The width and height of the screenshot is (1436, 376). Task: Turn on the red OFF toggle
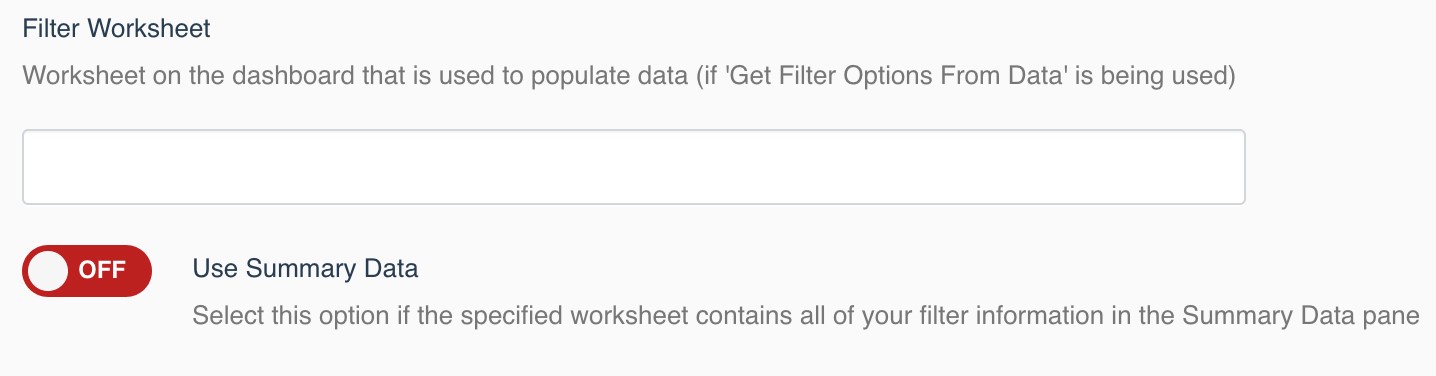[x=87, y=271]
